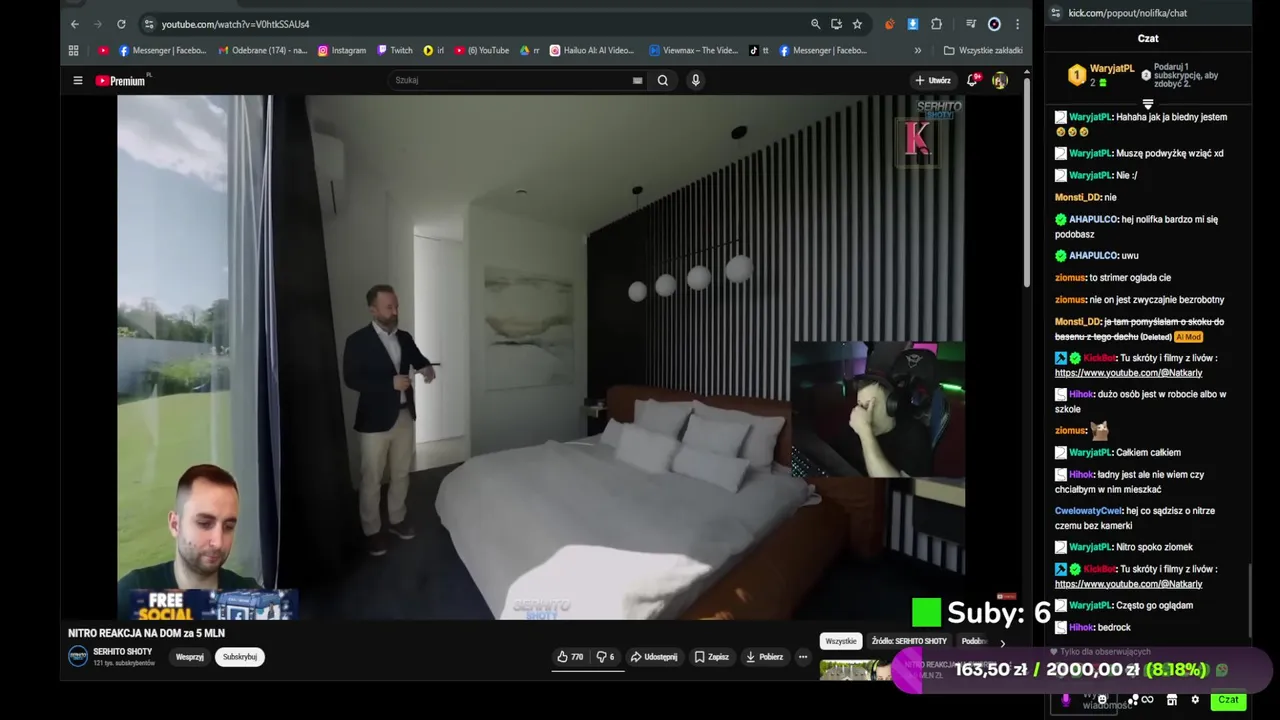The image size is (1280, 720).
Task: Open the suggested video thumbnail below chips
Action: coord(855,670)
